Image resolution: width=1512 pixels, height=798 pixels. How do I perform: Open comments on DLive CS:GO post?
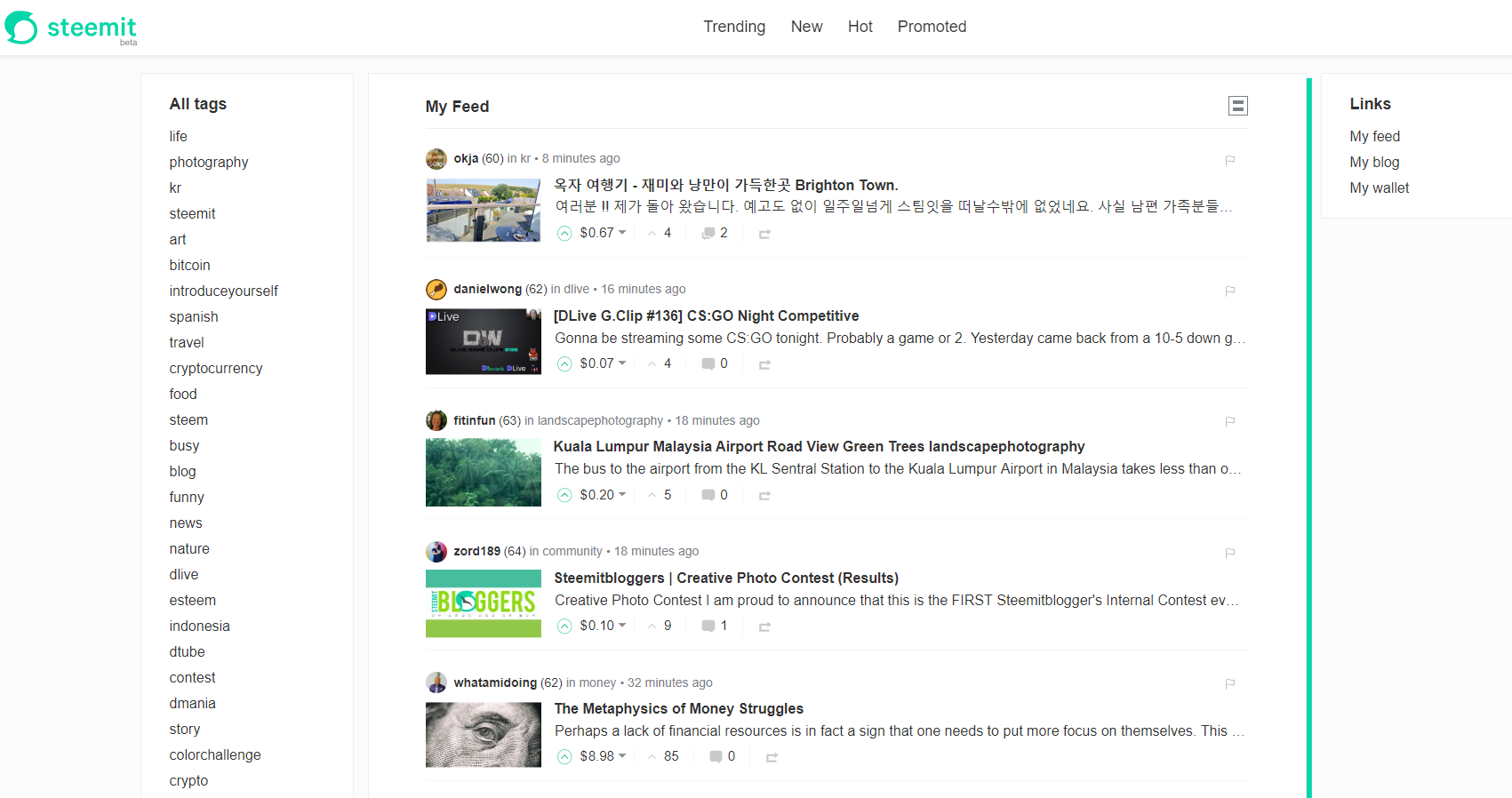tap(715, 363)
